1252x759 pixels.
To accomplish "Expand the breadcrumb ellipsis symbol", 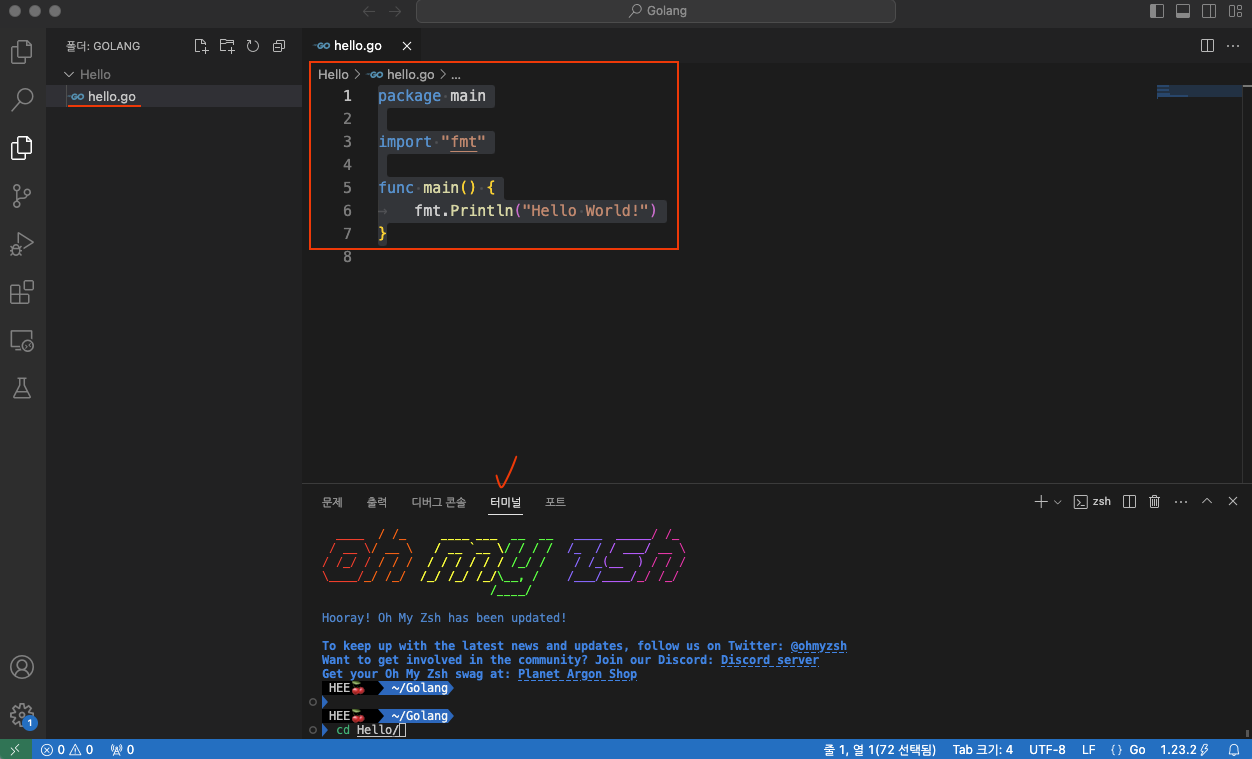I will coord(456,74).
